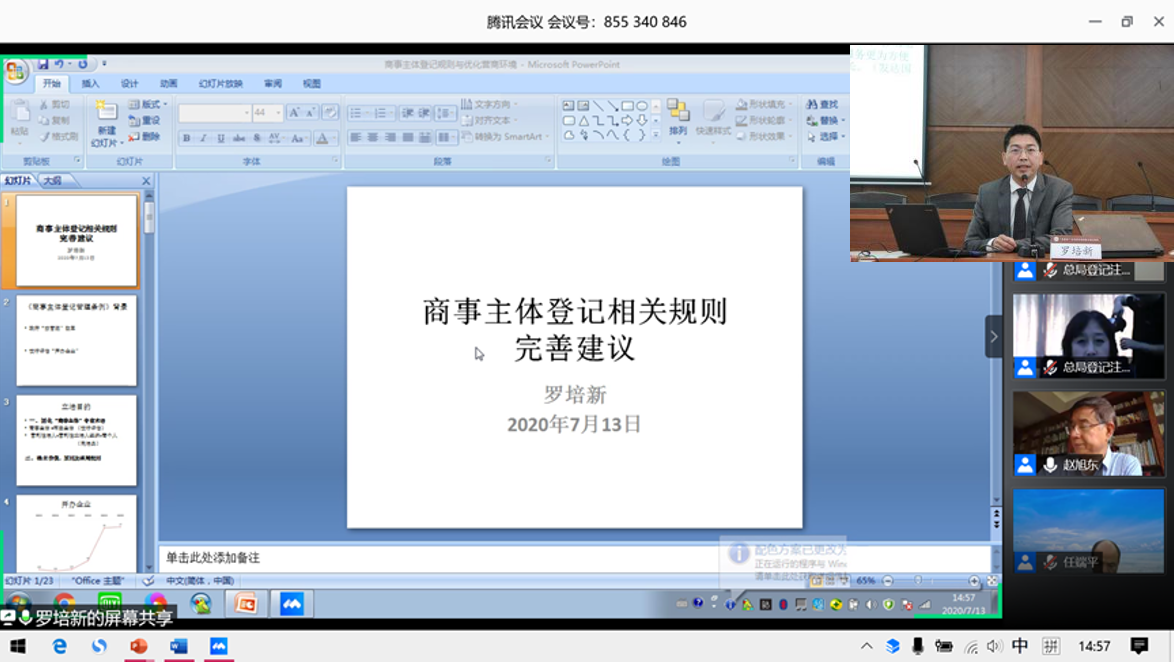Toggle align text right
Image resolution: width=1174 pixels, height=662 pixels.
[x=390, y=137]
